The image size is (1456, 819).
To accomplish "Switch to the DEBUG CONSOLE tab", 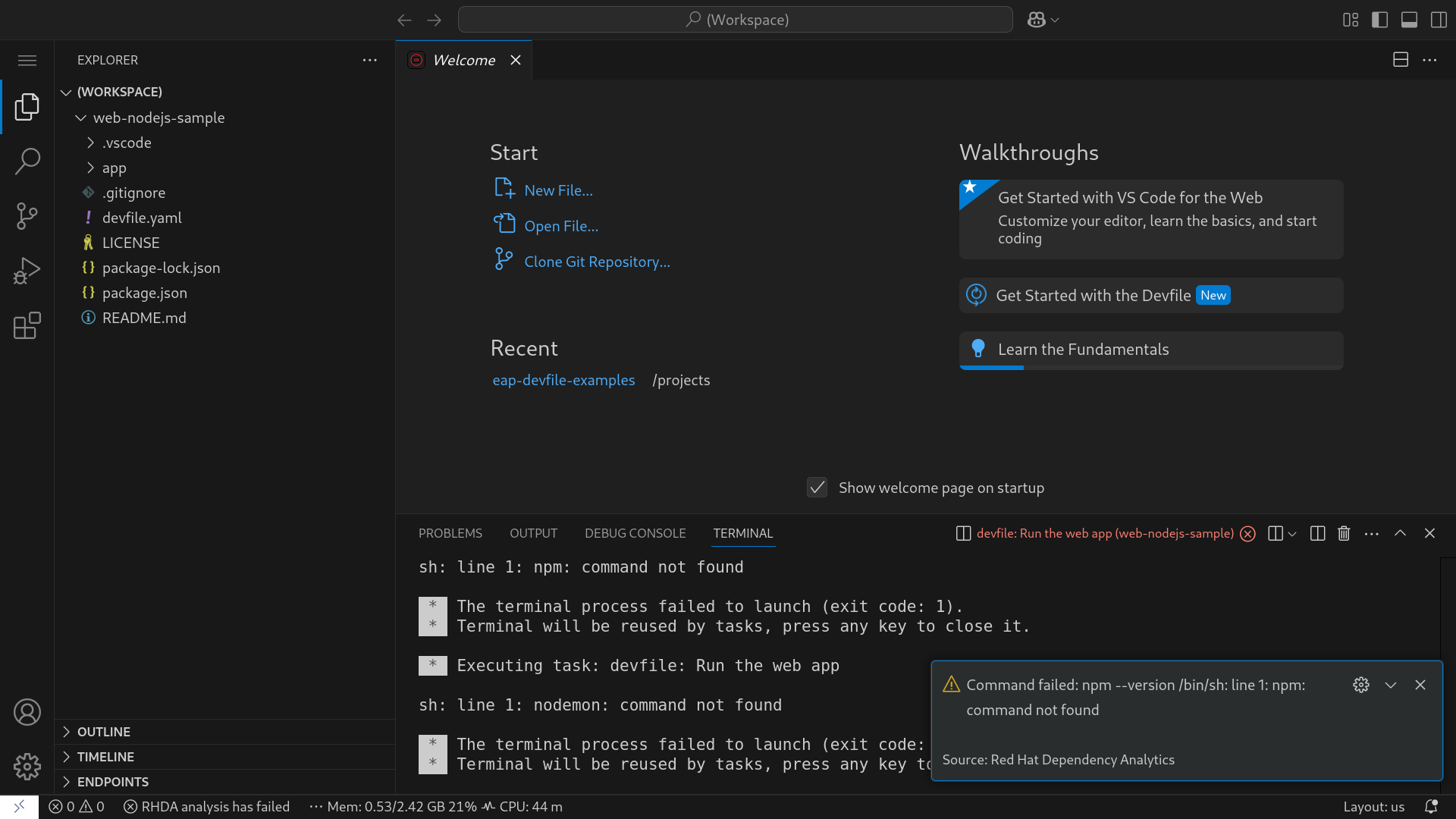I will click(x=635, y=533).
